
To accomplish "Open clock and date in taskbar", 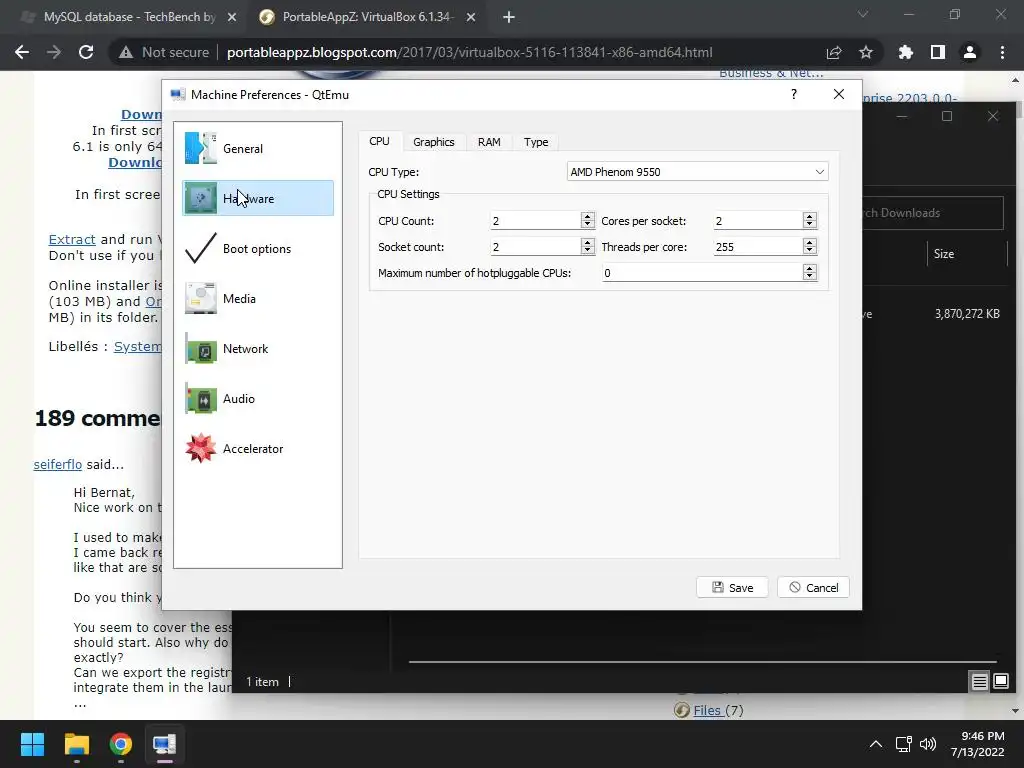I will tap(978, 744).
